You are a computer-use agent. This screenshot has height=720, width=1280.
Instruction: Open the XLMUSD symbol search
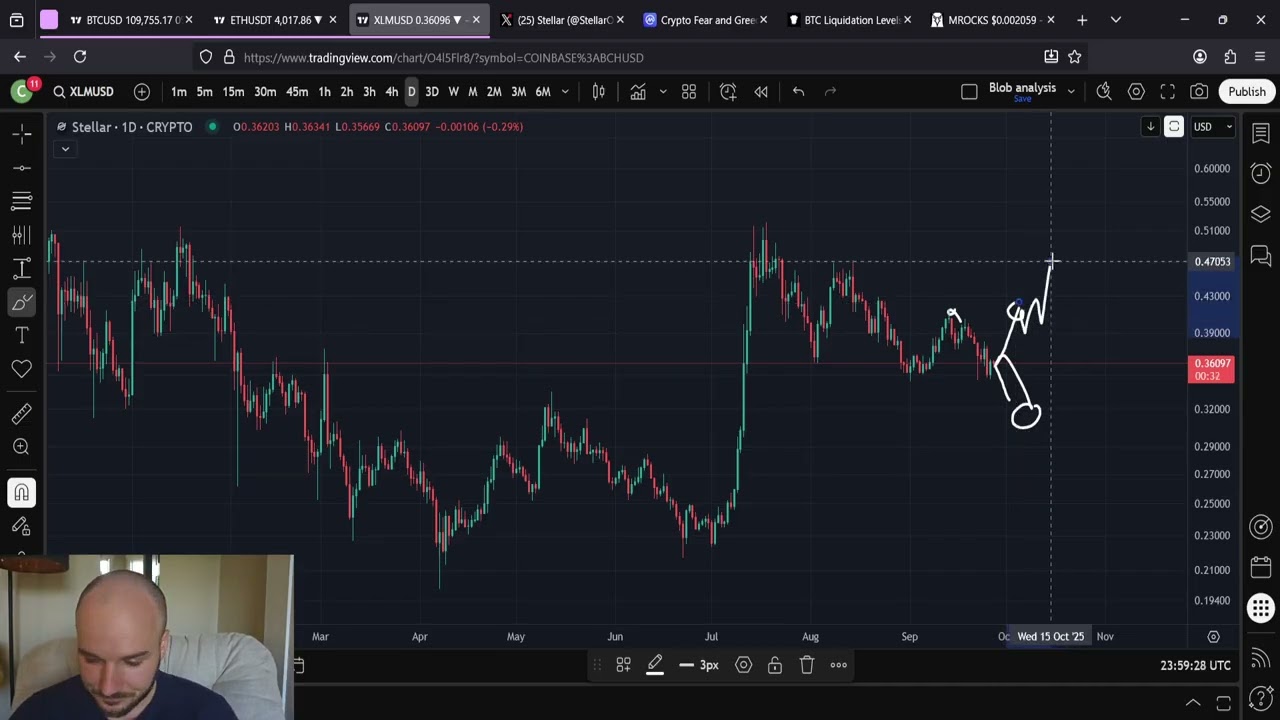[x=83, y=92]
